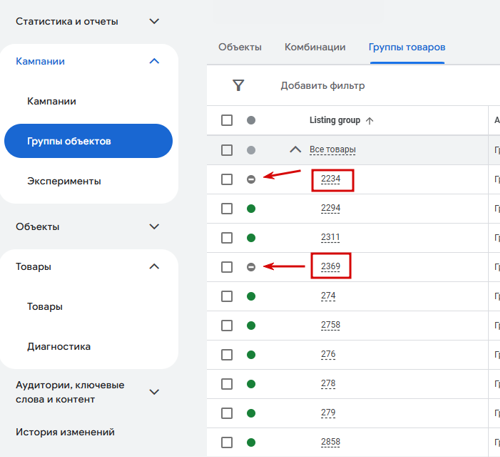Screen dimensions: 500x457
Task: Expand the Статистика и отчеты section
Action: (154, 21)
